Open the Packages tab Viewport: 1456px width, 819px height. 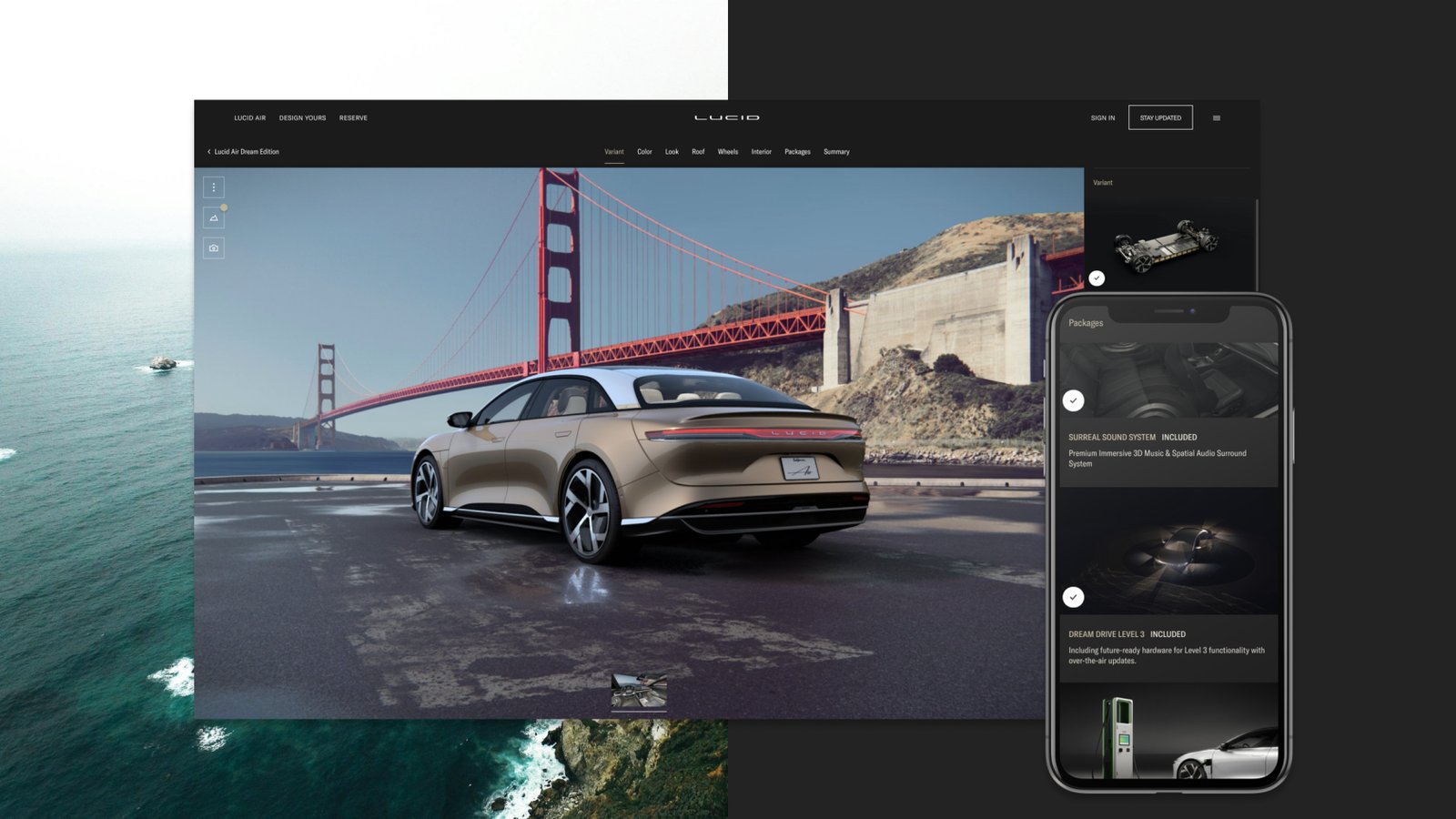(x=797, y=152)
